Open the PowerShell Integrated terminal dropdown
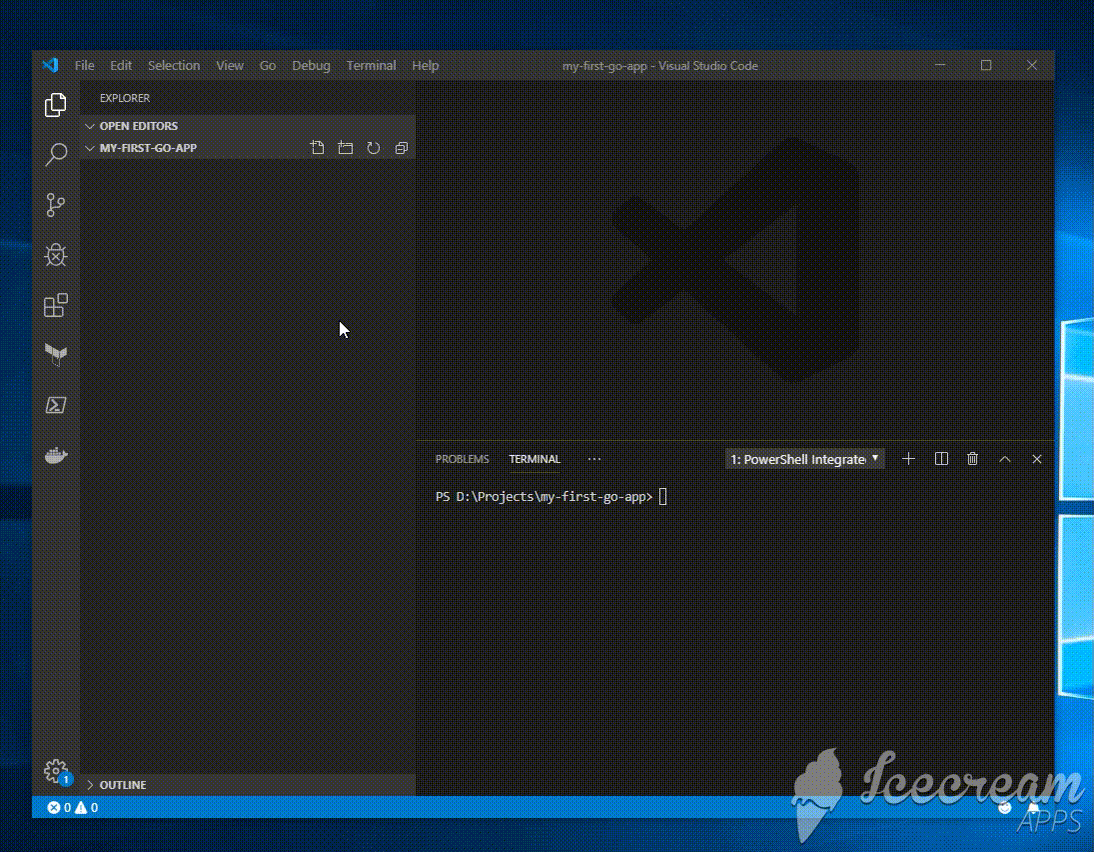This screenshot has width=1094, height=852. [x=805, y=458]
